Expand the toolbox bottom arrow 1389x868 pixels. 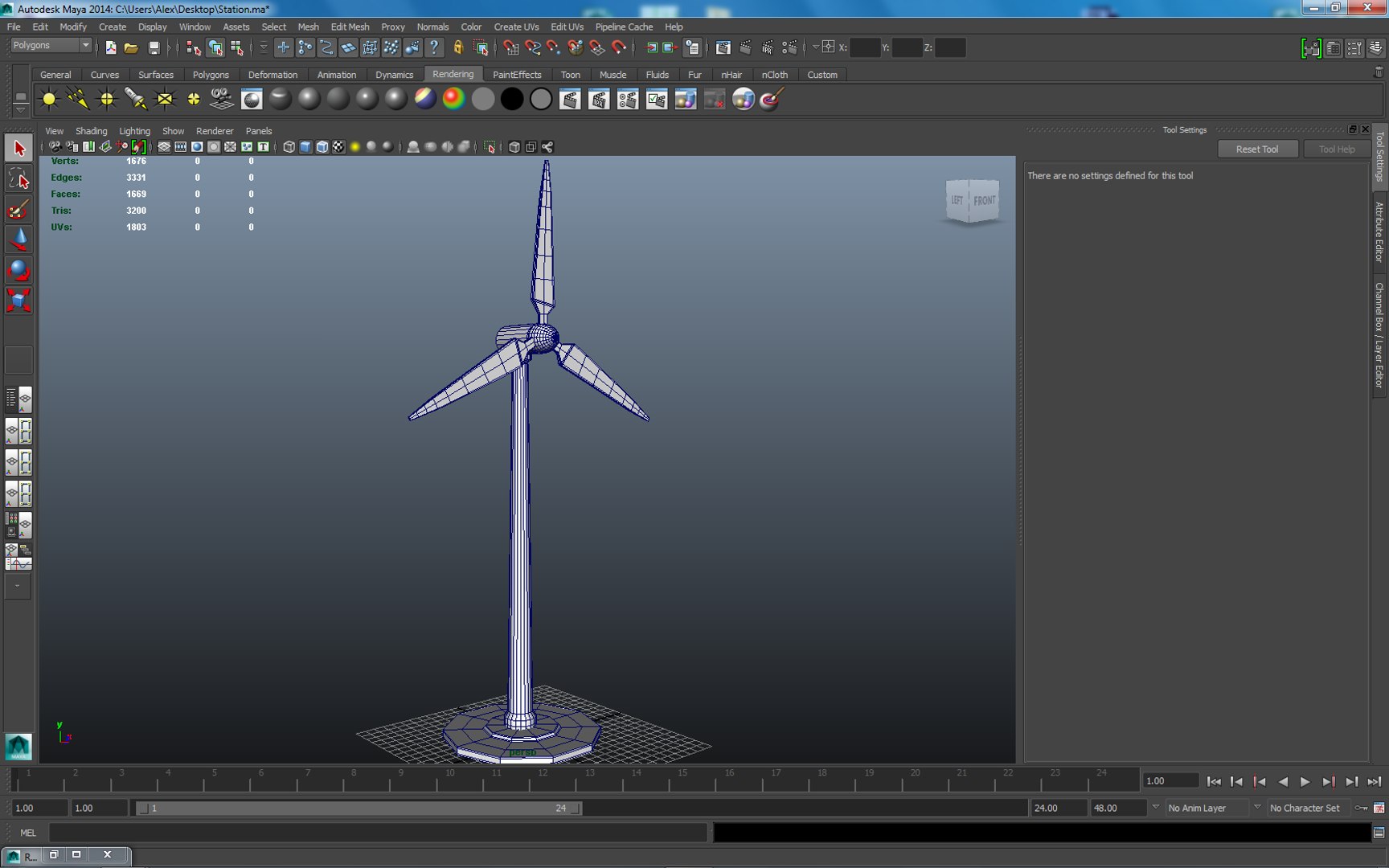pyautogui.click(x=18, y=587)
